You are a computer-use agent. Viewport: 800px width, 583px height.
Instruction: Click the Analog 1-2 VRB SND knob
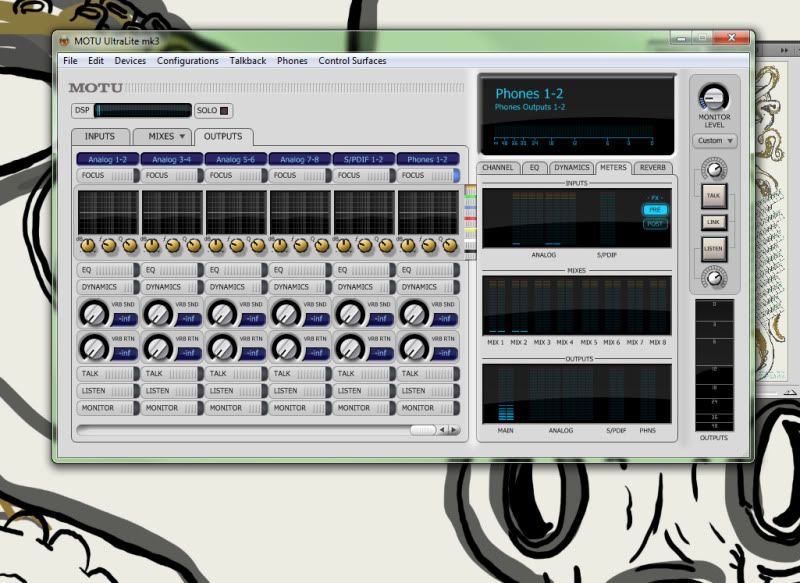(94, 313)
